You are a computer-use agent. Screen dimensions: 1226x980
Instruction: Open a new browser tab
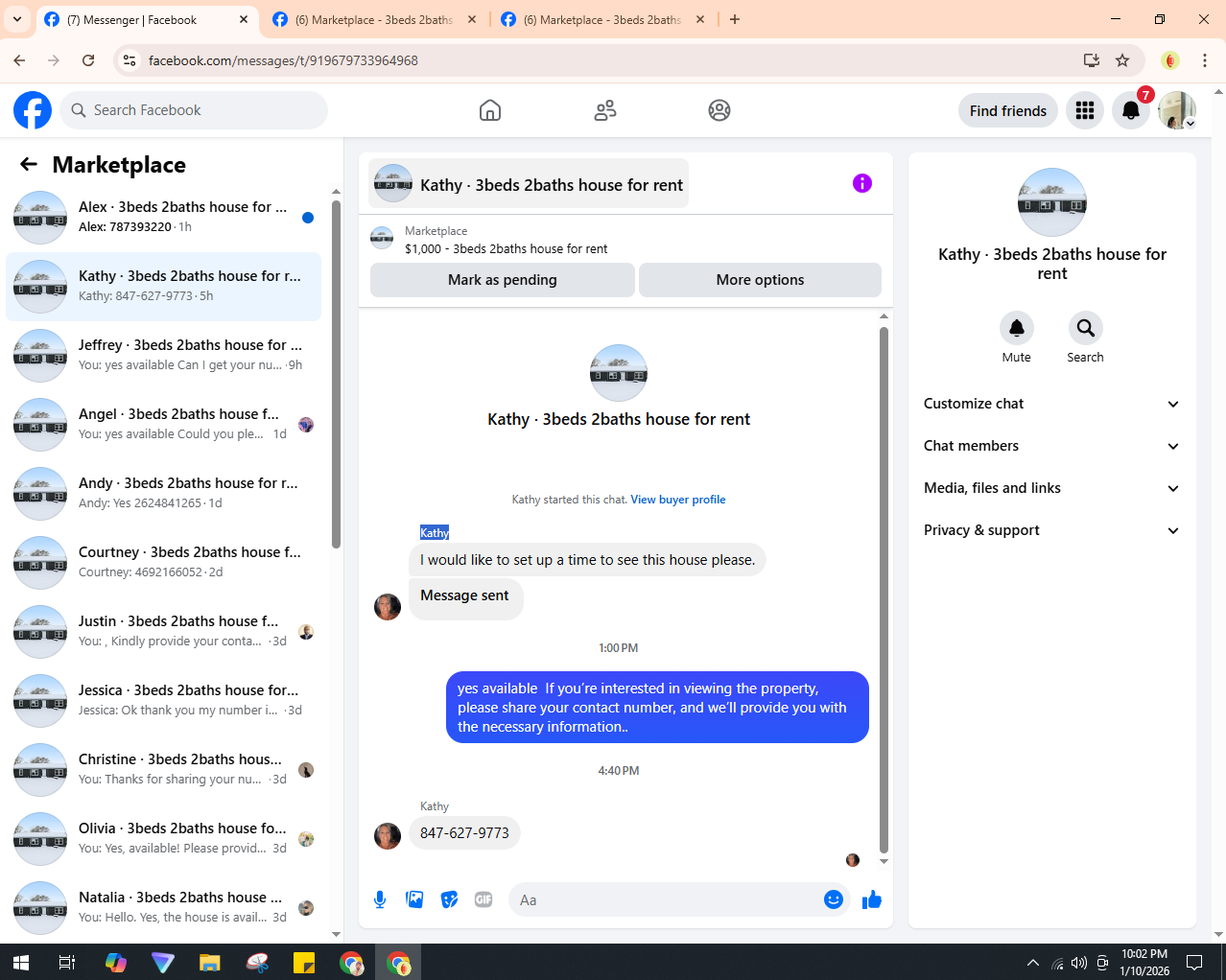coord(735,19)
